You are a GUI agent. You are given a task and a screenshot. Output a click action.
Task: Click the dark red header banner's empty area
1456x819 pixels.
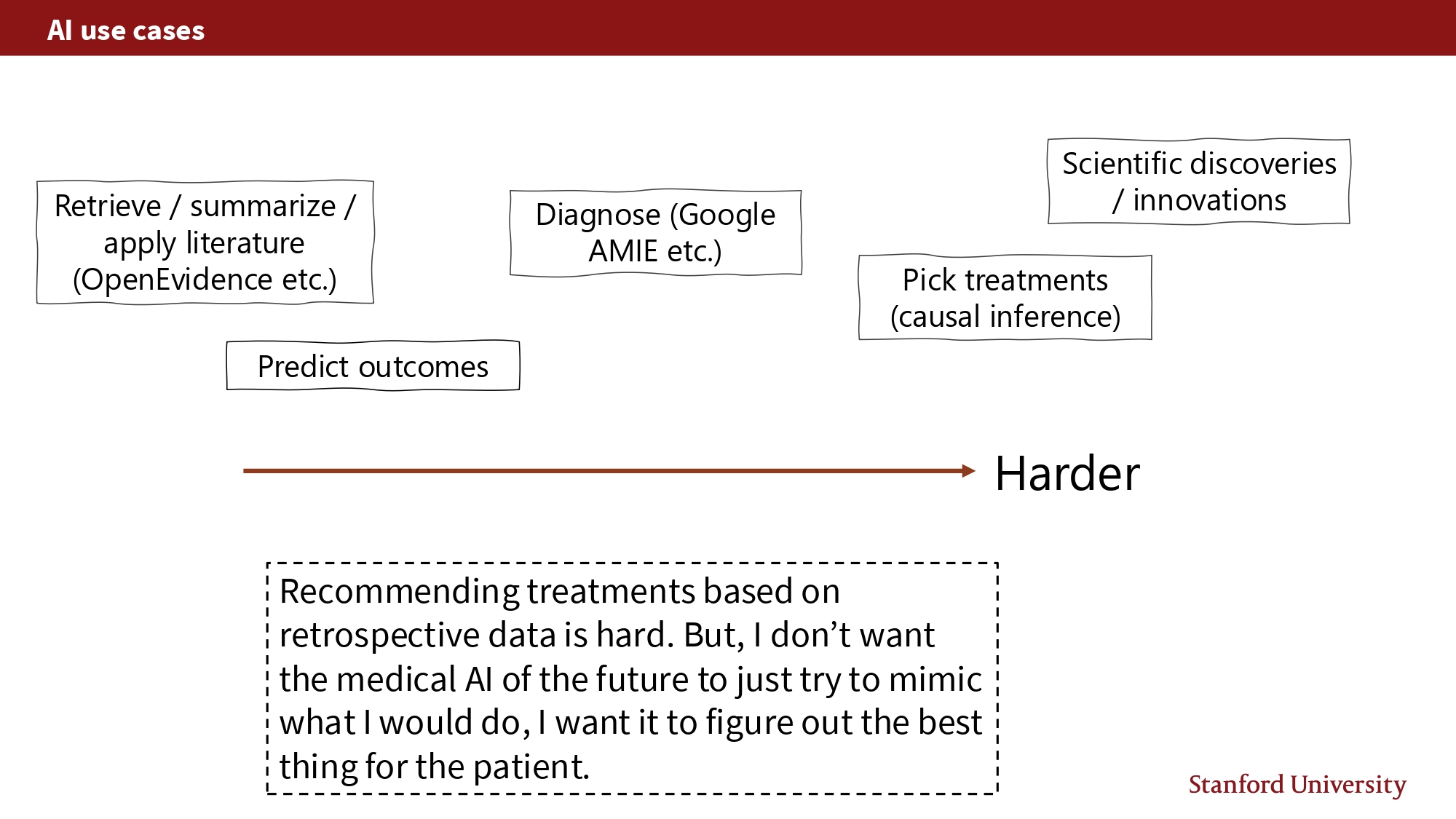pos(801,29)
